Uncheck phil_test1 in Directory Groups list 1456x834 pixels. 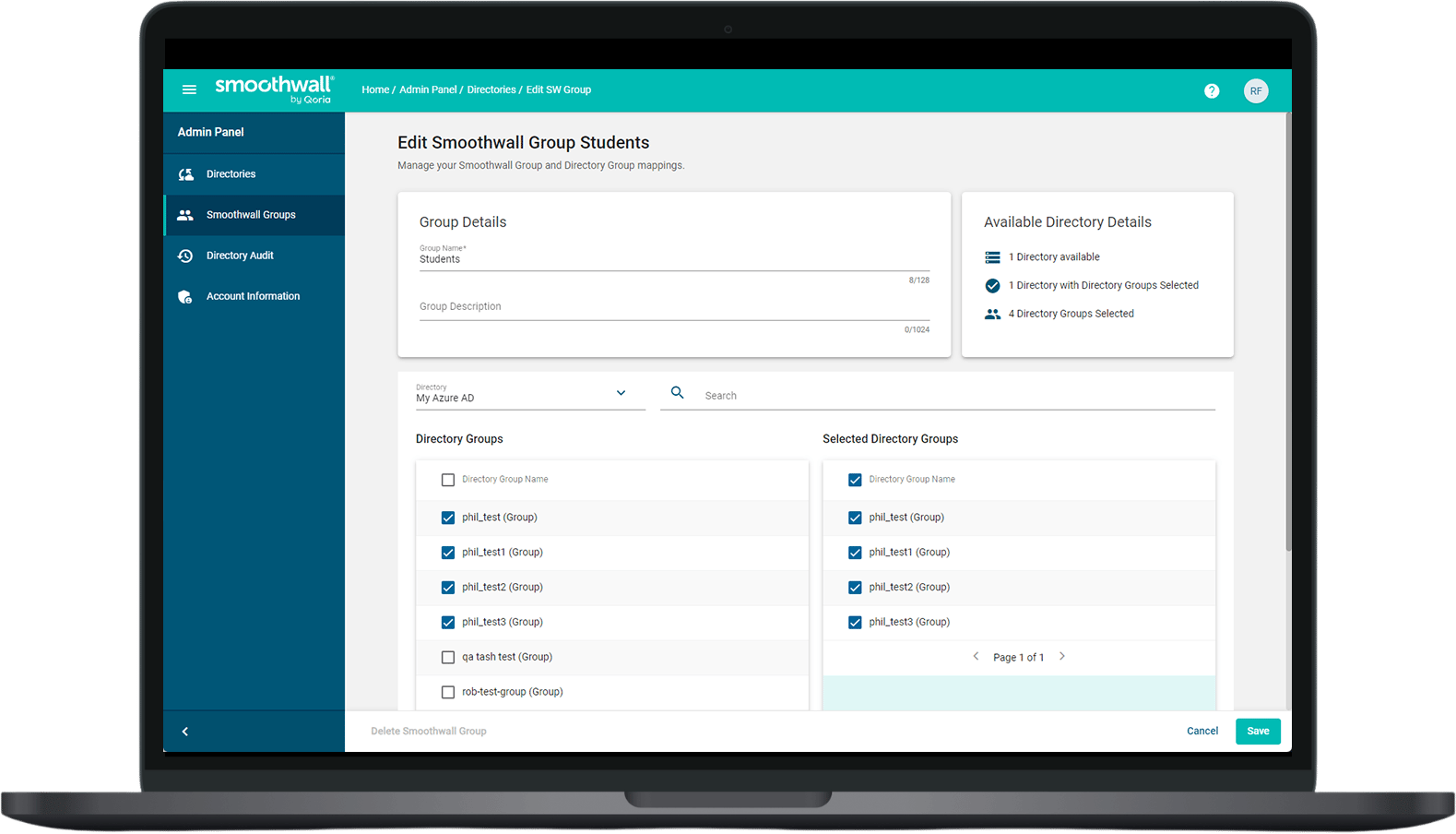(448, 553)
